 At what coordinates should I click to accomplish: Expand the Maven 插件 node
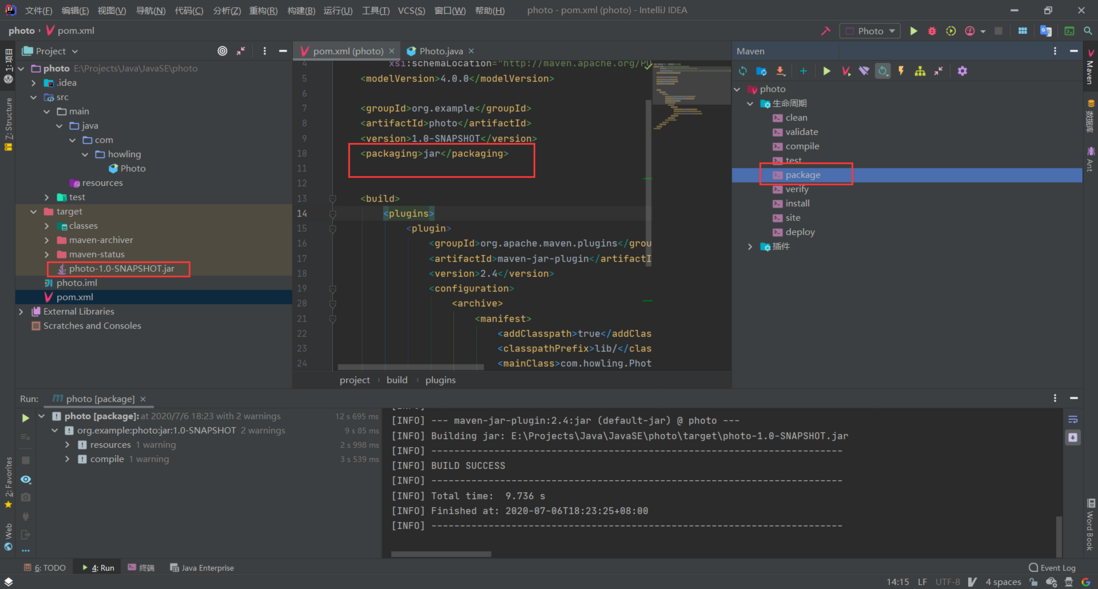(x=750, y=247)
